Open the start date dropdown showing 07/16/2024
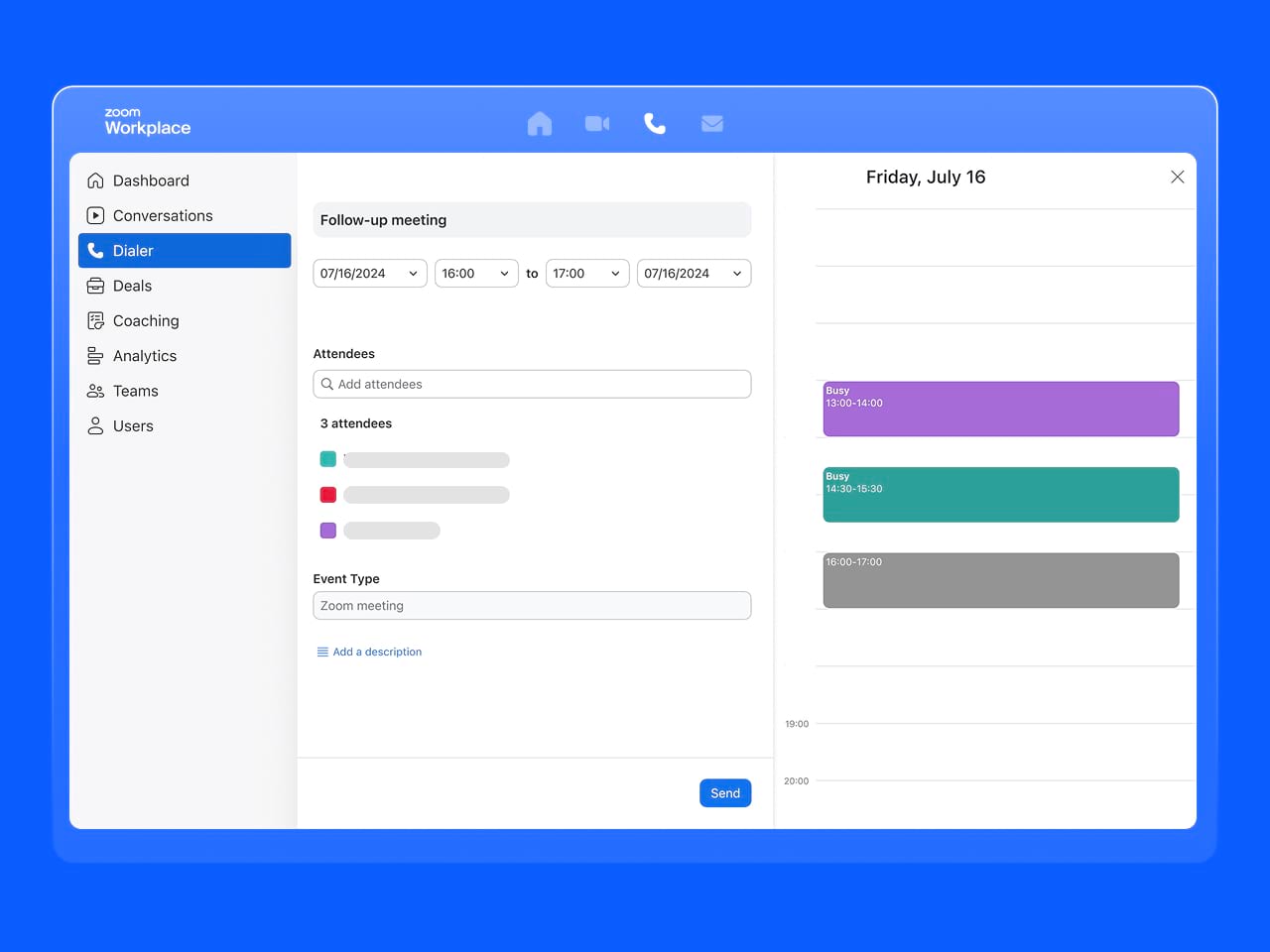Image resolution: width=1270 pixels, height=952 pixels. click(x=369, y=273)
